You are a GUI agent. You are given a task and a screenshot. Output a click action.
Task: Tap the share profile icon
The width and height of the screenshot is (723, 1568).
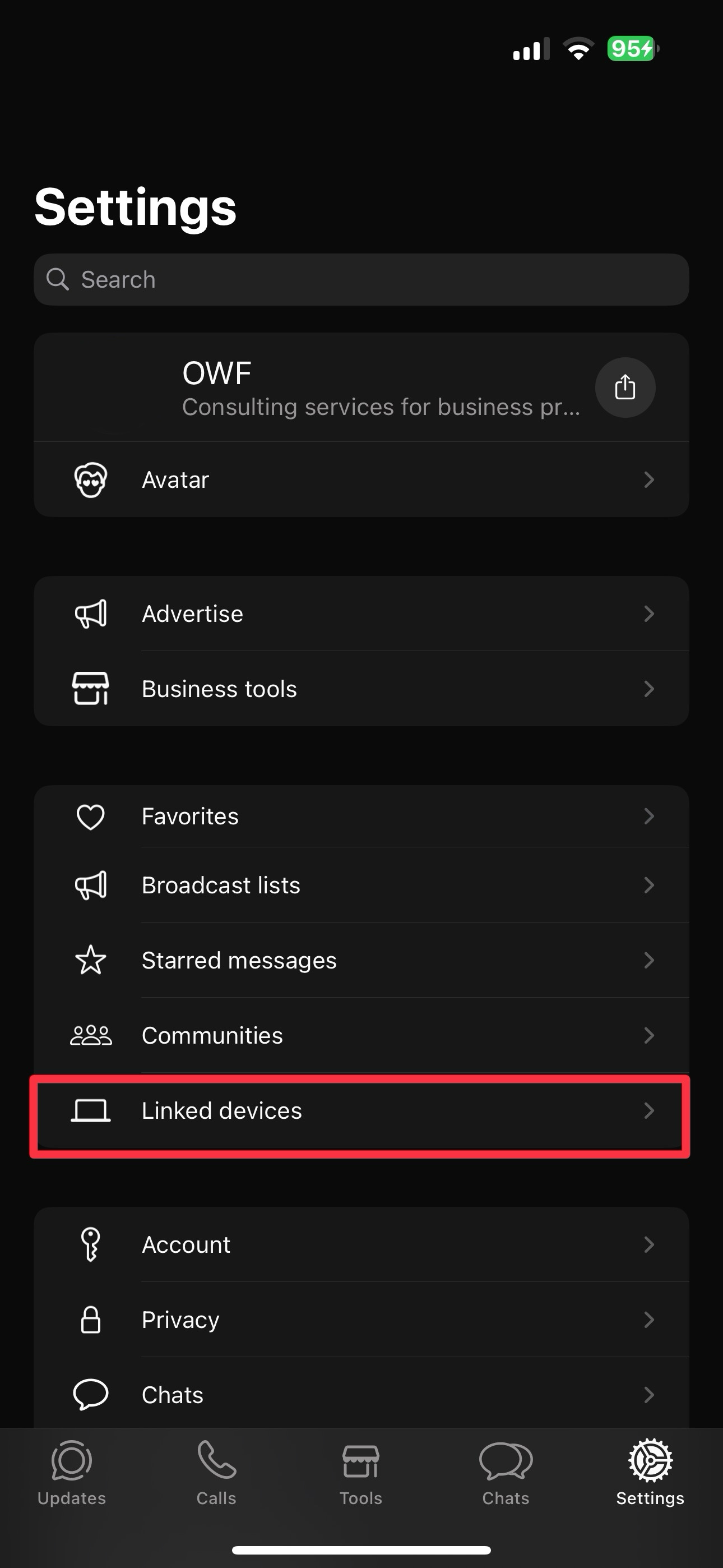625,387
